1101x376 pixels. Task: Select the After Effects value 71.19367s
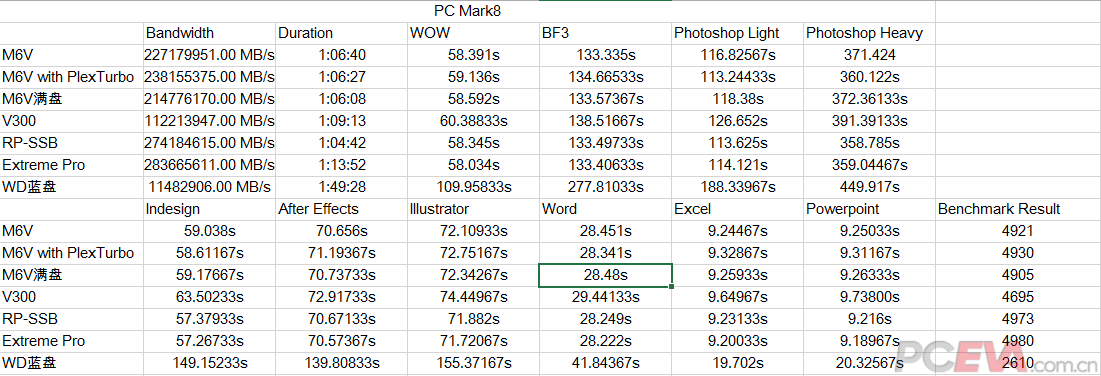click(341, 253)
